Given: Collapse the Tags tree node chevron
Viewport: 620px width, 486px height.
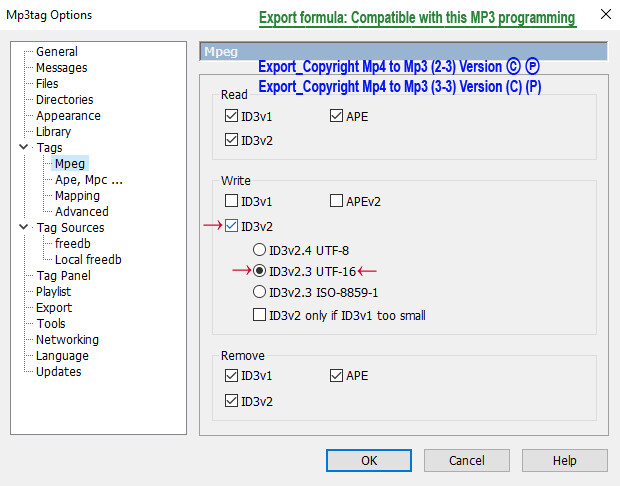Looking at the screenshot, I should click(x=23, y=147).
